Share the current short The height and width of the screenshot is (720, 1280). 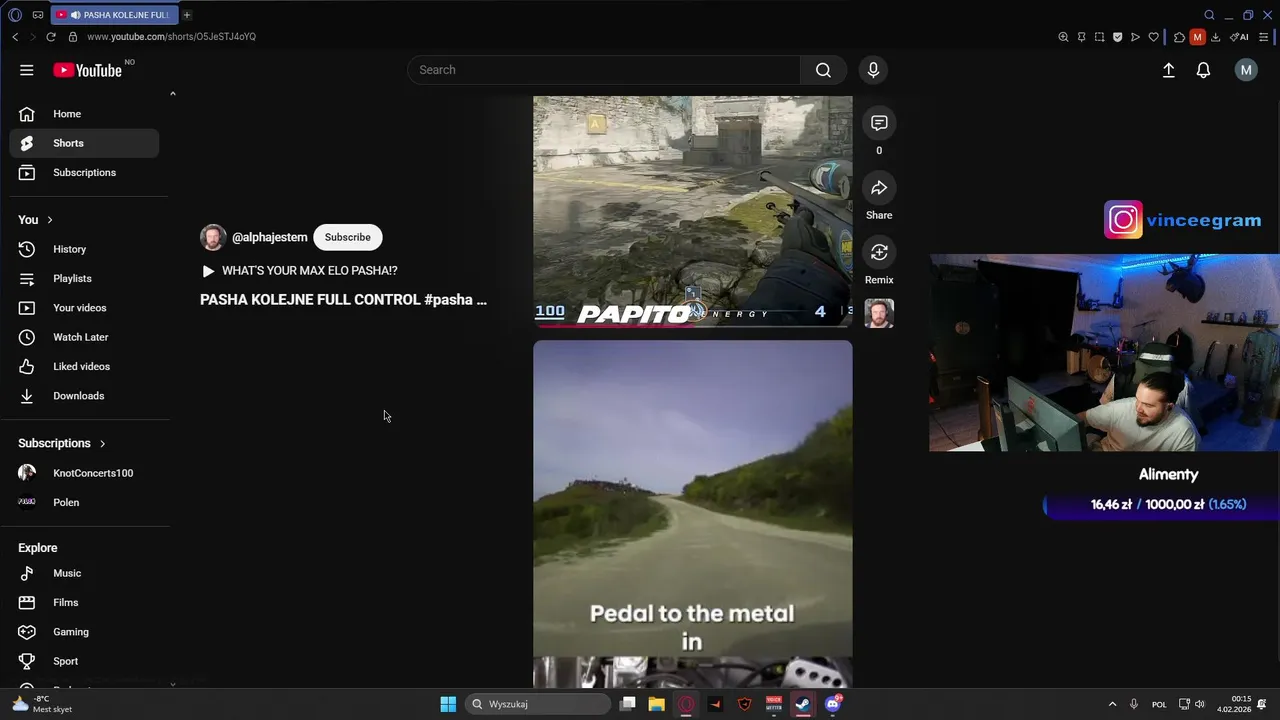(x=879, y=188)
